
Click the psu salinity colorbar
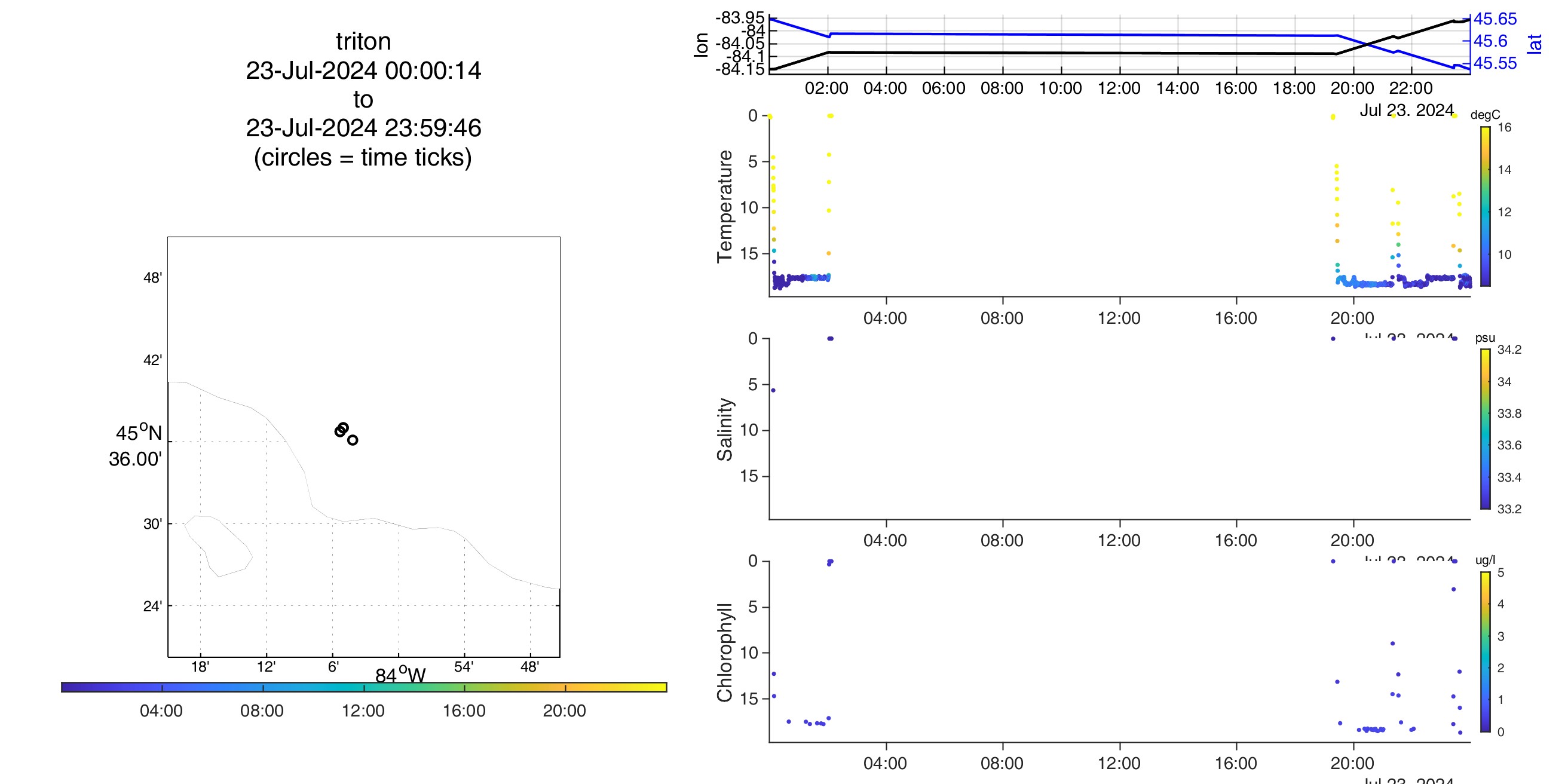tap(1486, 429)
